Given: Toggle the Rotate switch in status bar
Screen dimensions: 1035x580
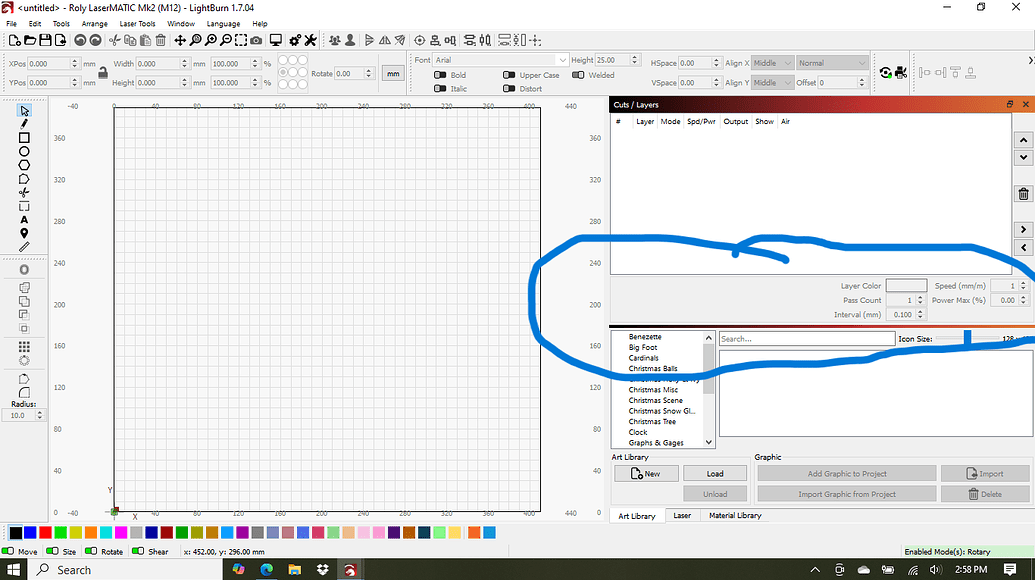Looking at the screenshot, I should pyautogui.click(x=91, y=551).
